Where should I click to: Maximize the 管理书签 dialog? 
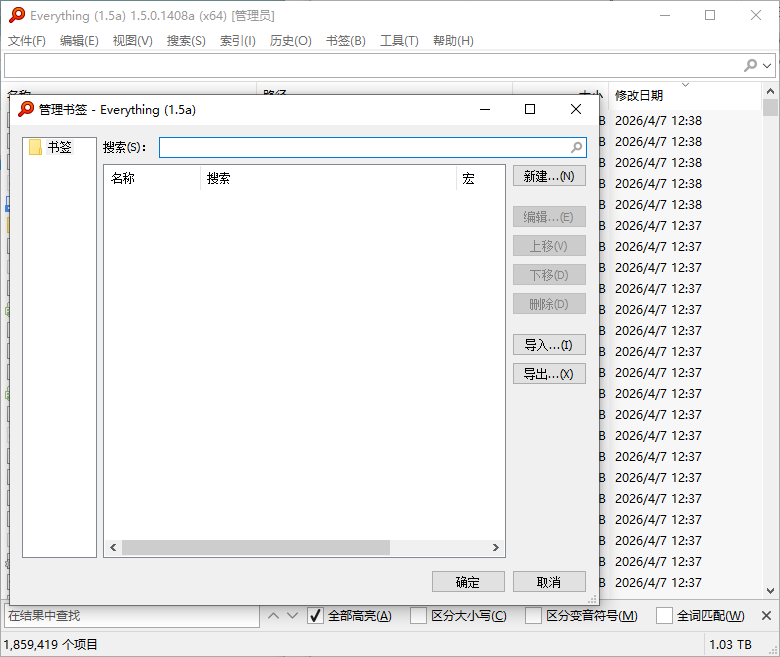530,109
